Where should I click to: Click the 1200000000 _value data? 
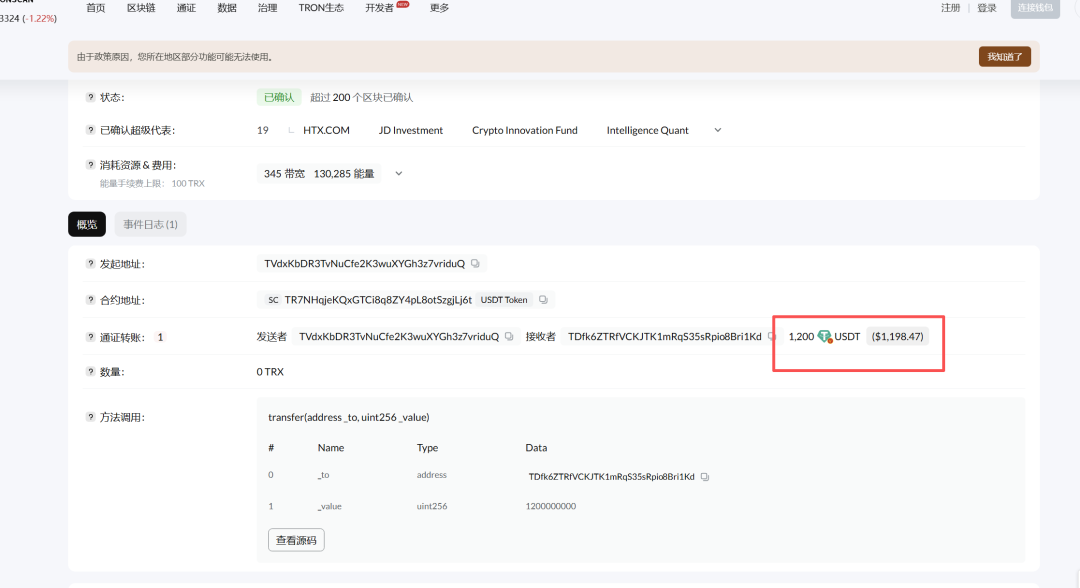550,506
